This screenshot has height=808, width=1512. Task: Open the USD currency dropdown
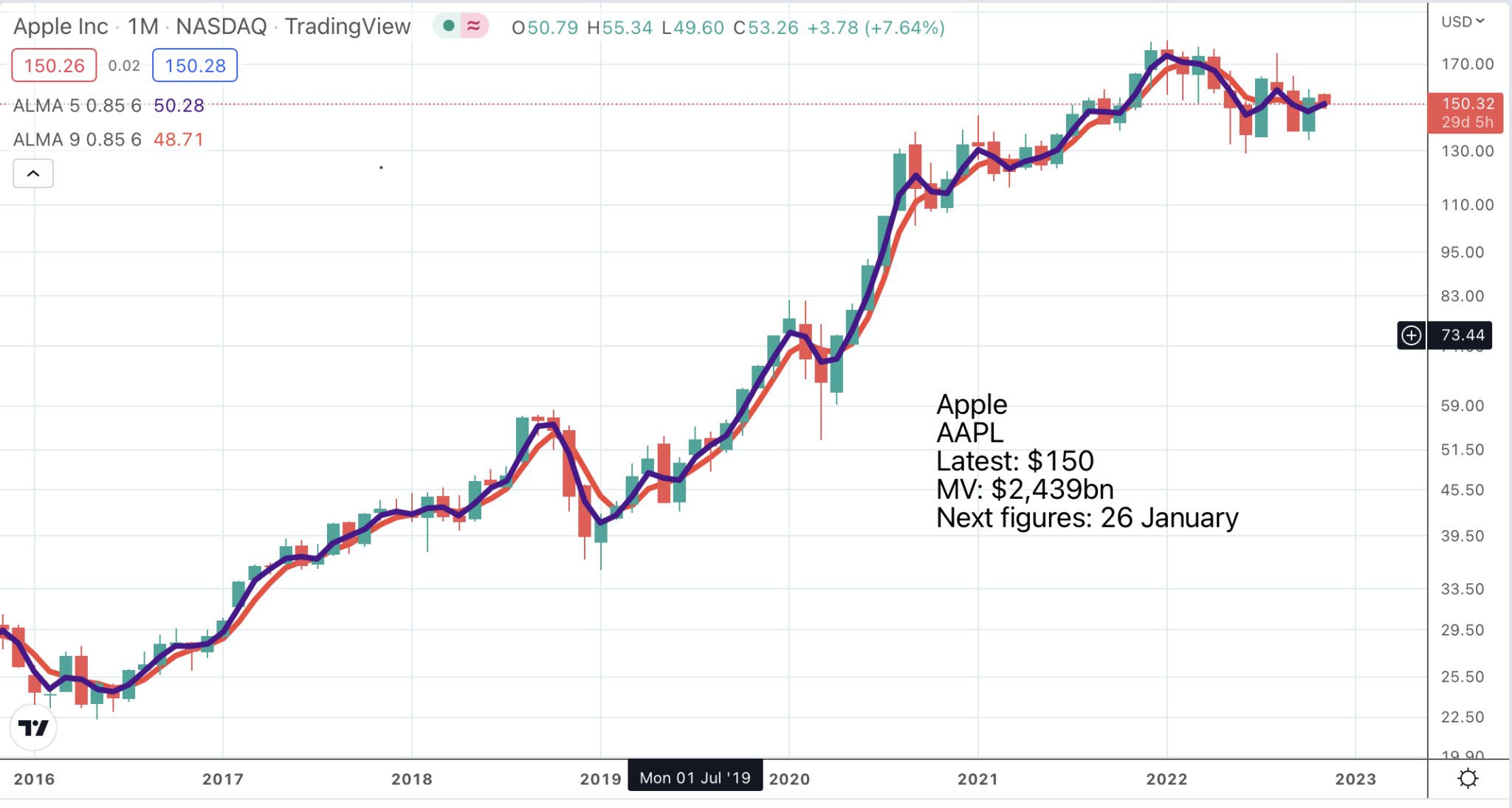pos(1463,21)
